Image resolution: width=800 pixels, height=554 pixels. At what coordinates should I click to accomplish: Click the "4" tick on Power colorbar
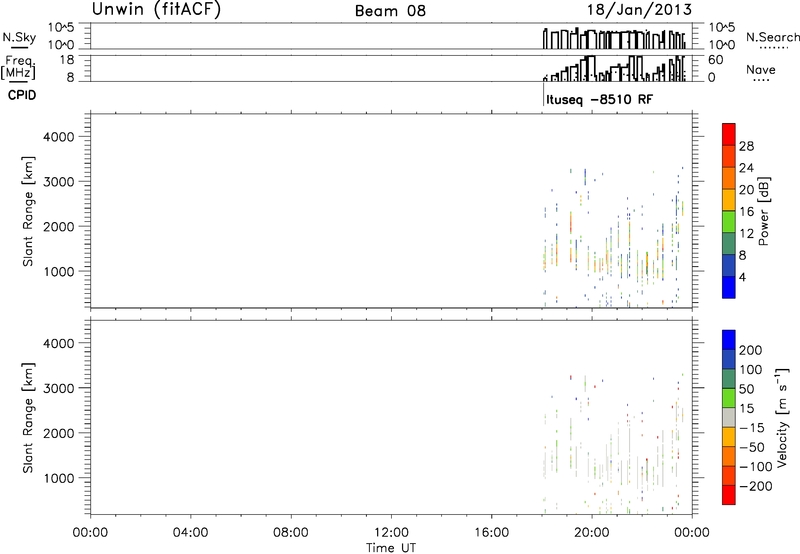tap(742, 277)
